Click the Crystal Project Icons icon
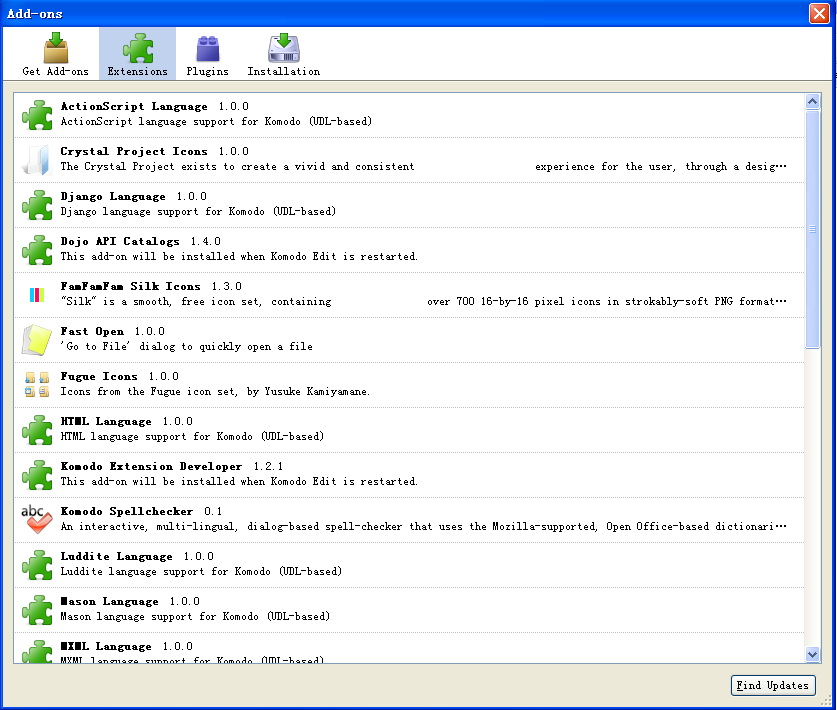This screenshot has height=710, width=837. (x=37, y=160)
